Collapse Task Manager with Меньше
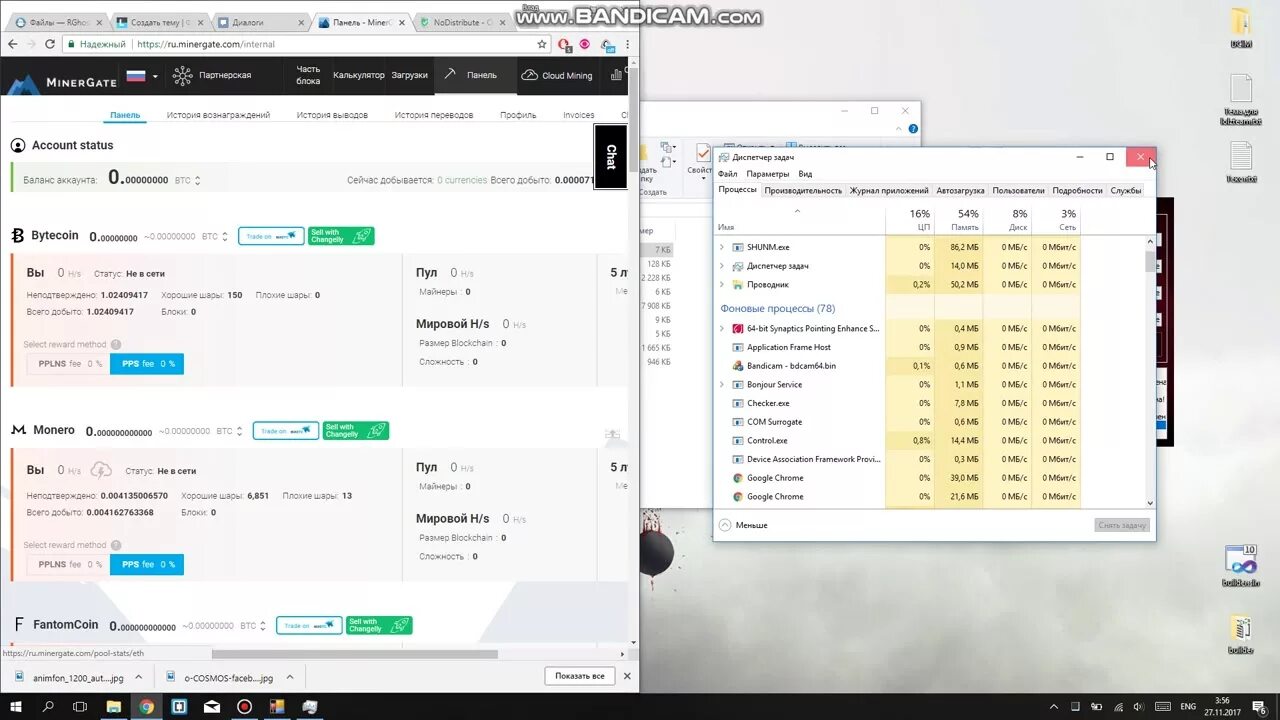This screenshot has width=1280, height=720. 743,525
